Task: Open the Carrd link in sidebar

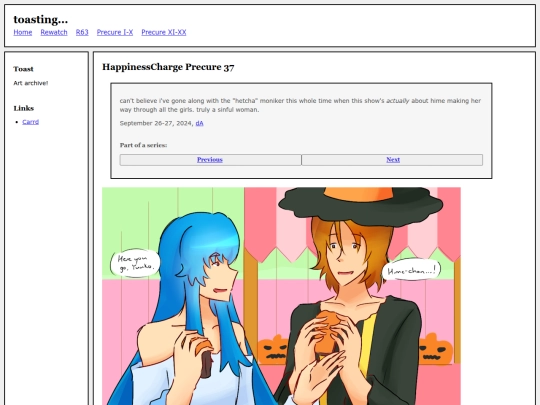Action: click(31, 122)
